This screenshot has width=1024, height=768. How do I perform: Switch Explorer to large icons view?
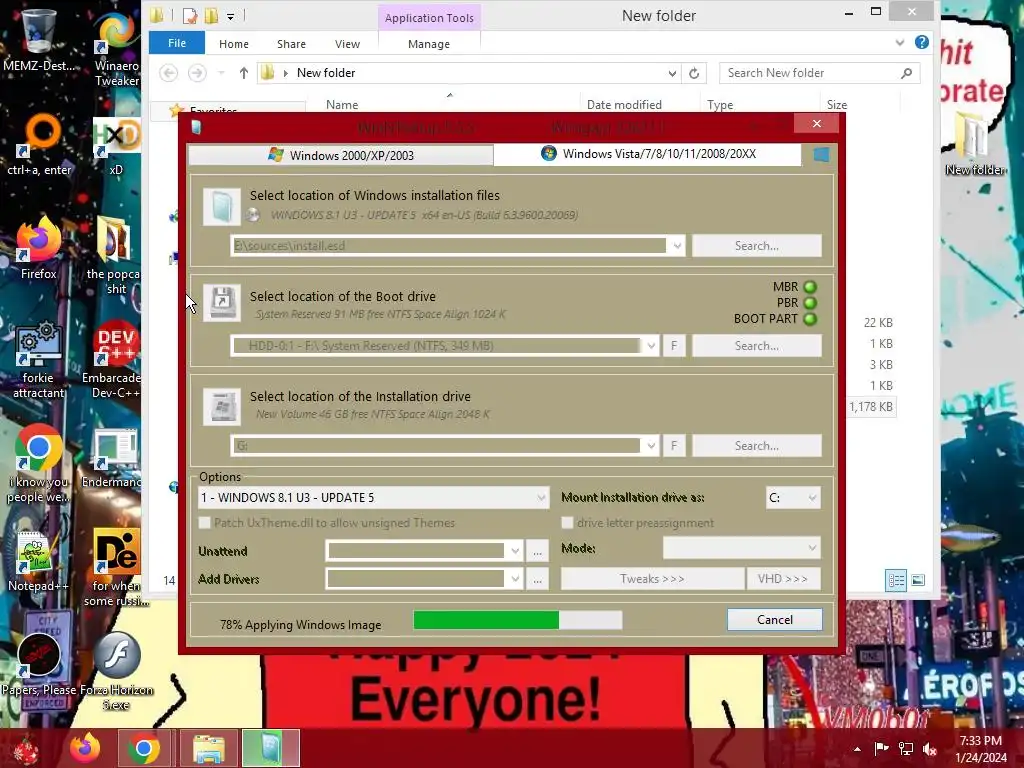(918, 580)
